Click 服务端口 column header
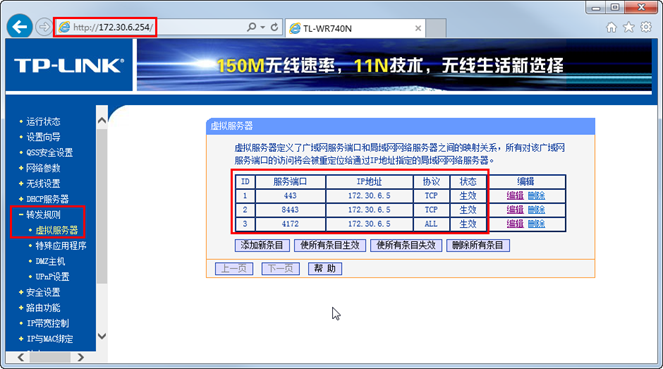The width and height of the screenshot is (663, 369). click(290, 182)
